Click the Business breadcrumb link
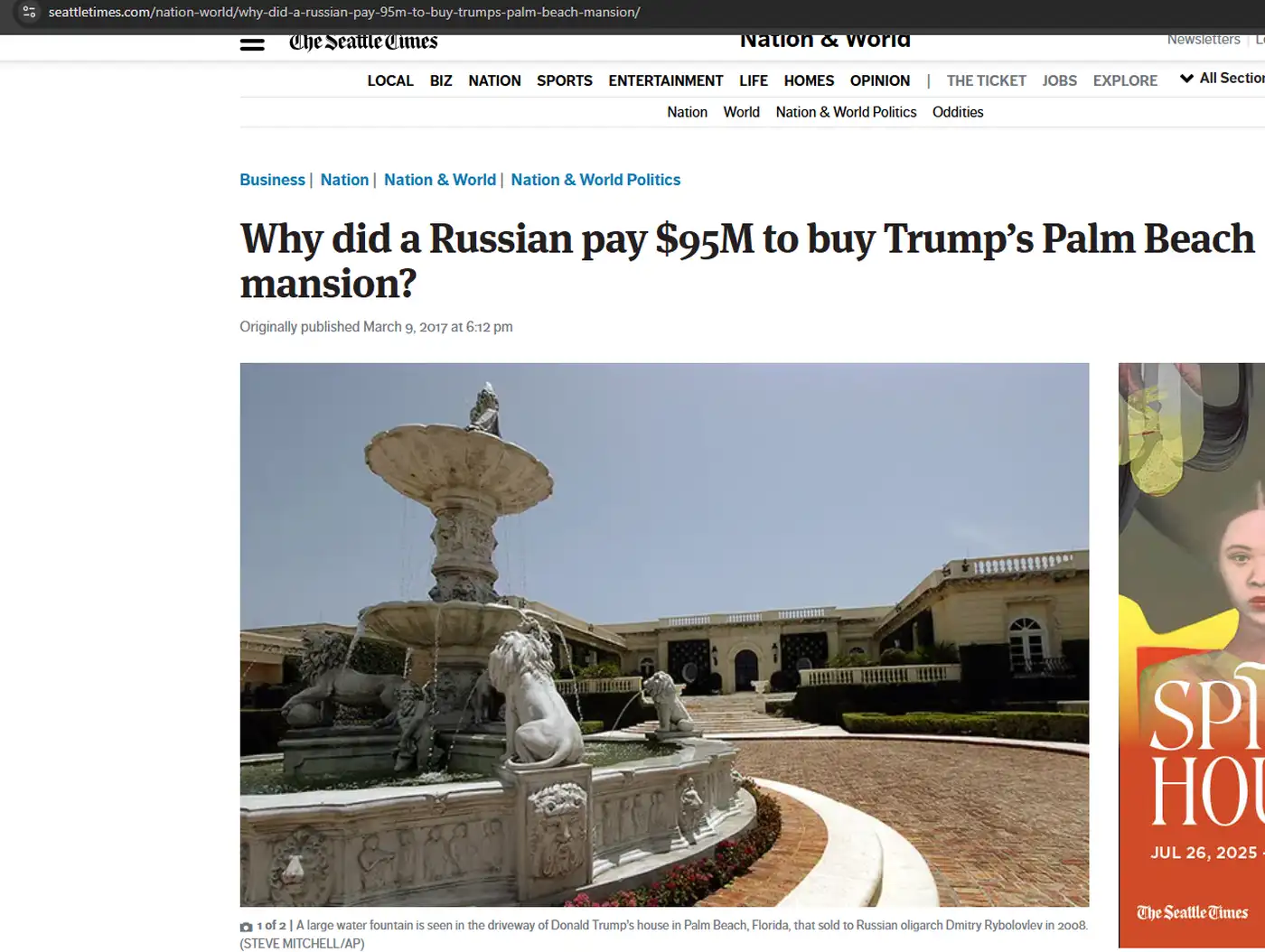Viewport: 1265px width, 952px height. 272,180
